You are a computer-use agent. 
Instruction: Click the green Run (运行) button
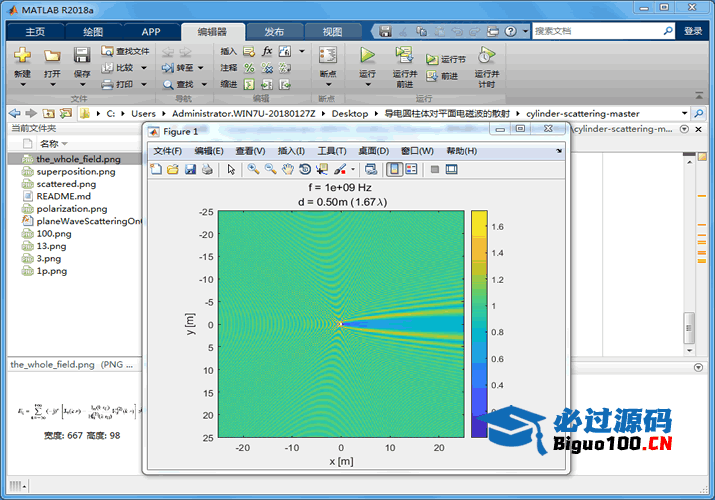367,58
